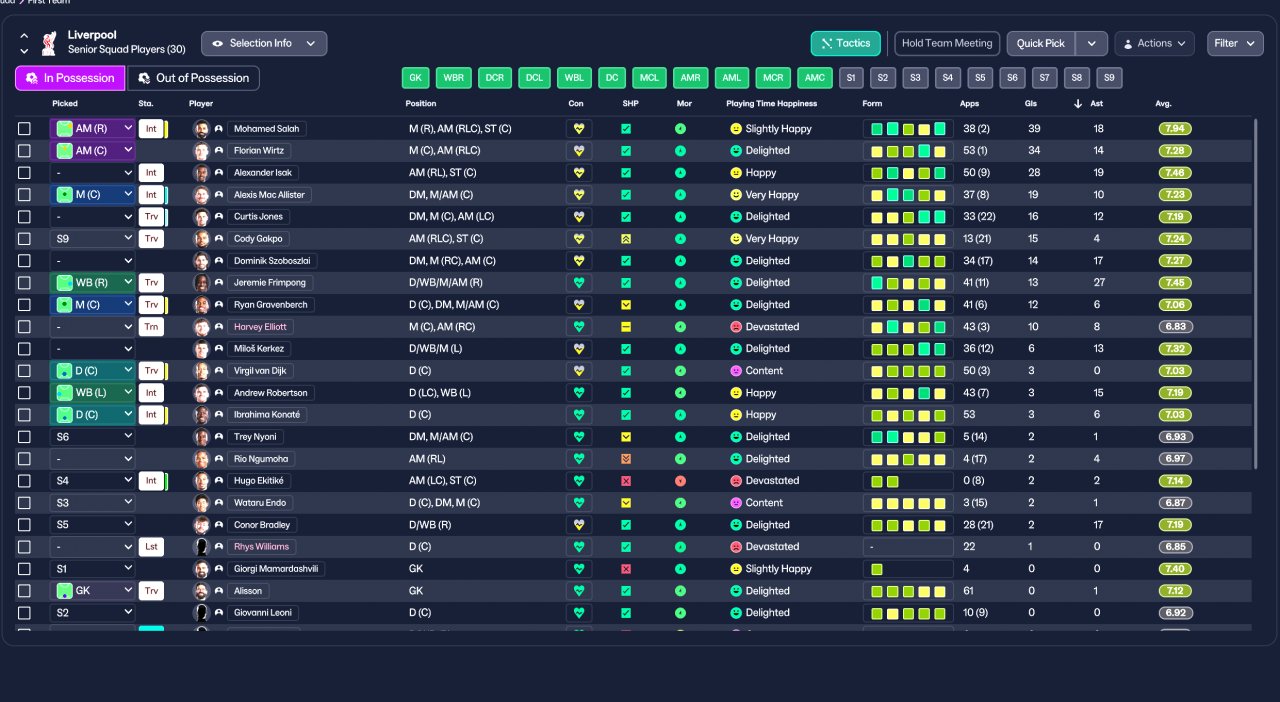Click Alisson's player portrait

(x=201, y=591)
